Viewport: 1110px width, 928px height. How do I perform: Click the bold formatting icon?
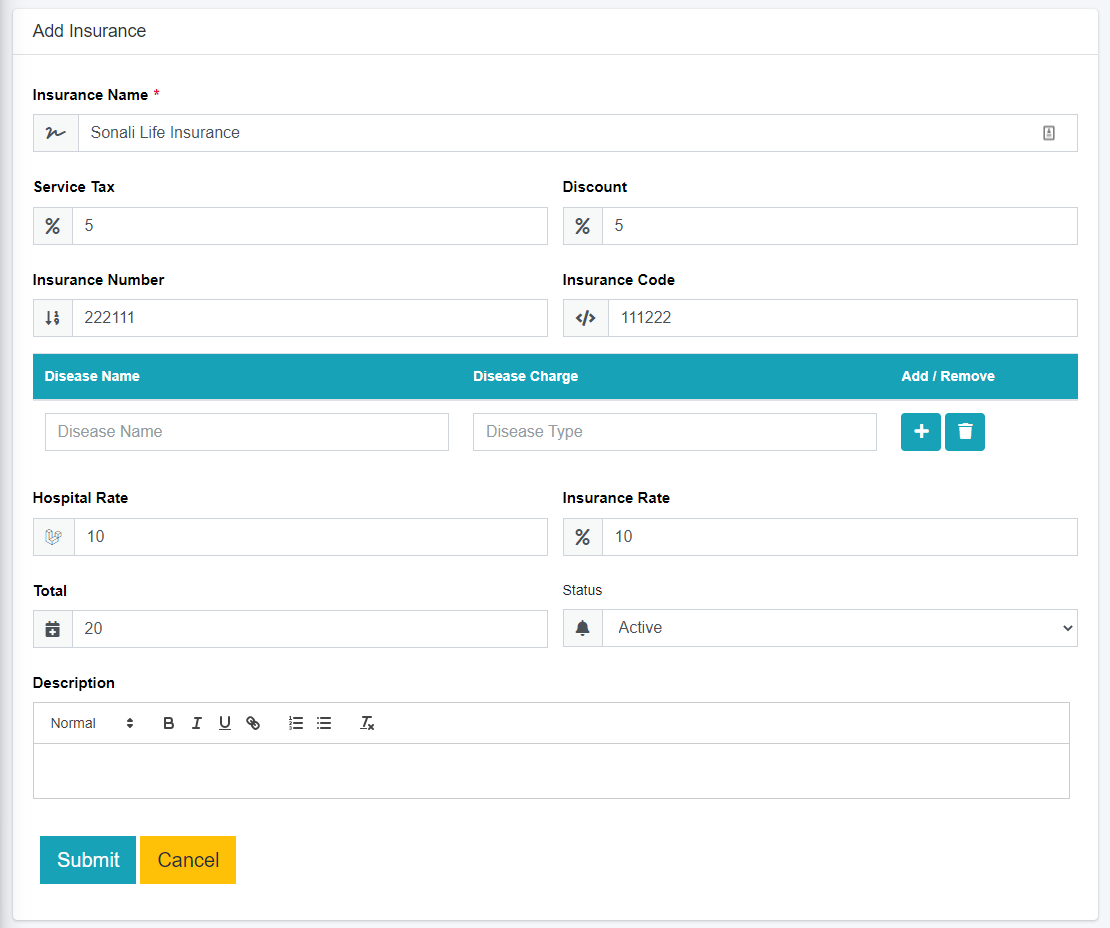pyautogui.click(x=169, y=723)
